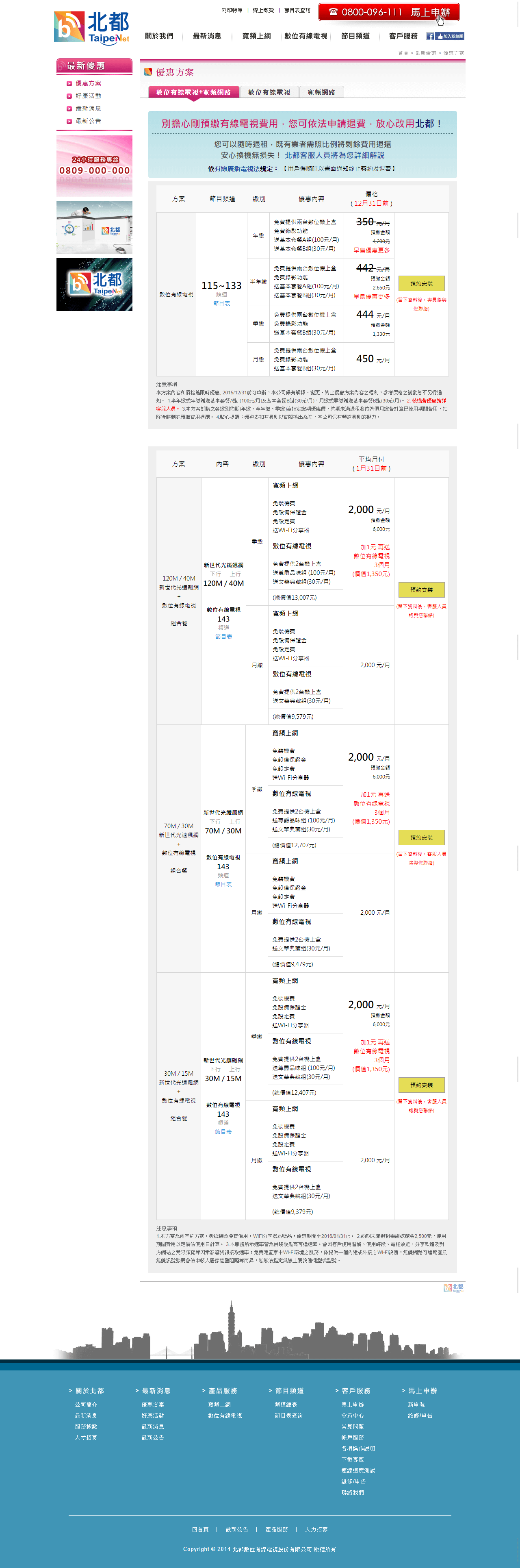Open the 列印帳單 link at the top
The height and width of the screenshot is (1568, 520).
click(232, 10)
